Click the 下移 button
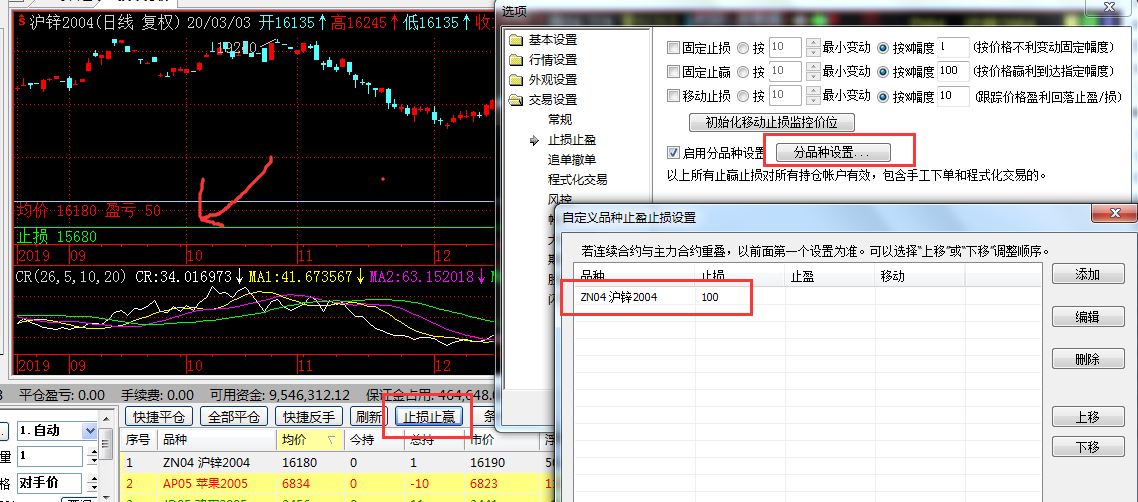Screen dimensions: 1138x502 [x=1088, y=447]
